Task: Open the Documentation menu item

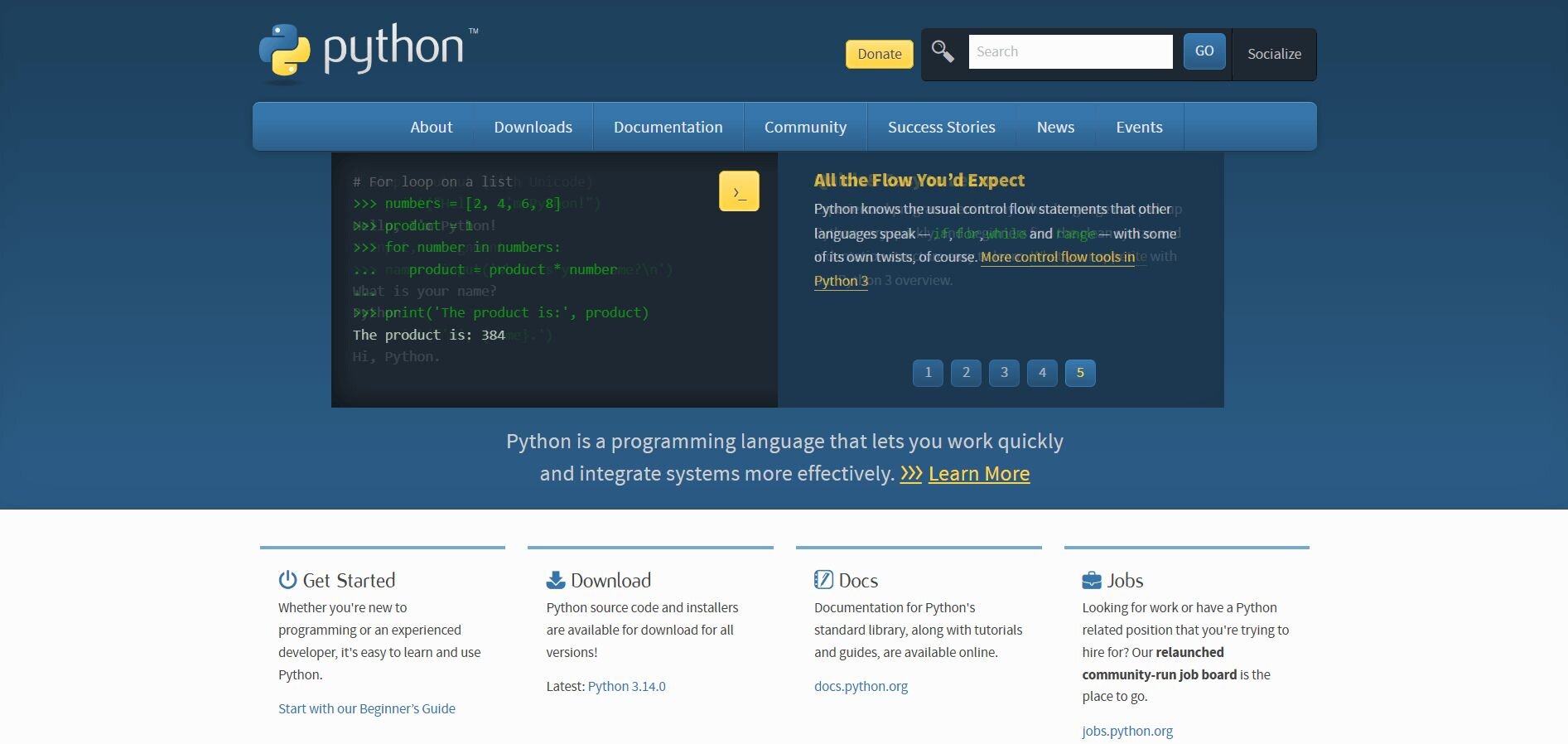Action: pos(668,127)
